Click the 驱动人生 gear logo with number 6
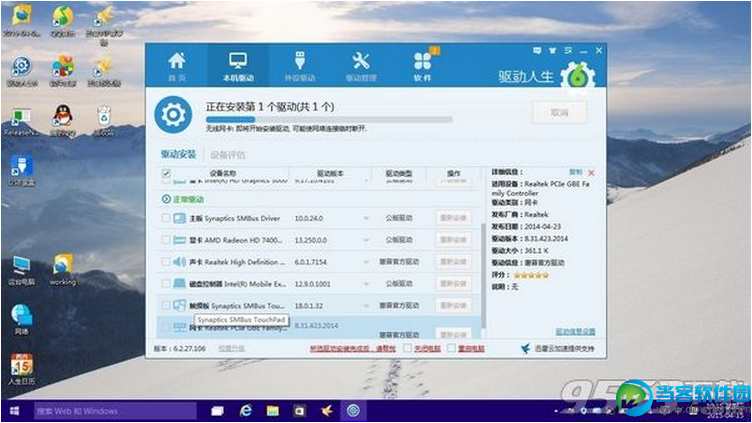Screen dimensions: 752x423 pyautogui.click(x=578, y=76)
